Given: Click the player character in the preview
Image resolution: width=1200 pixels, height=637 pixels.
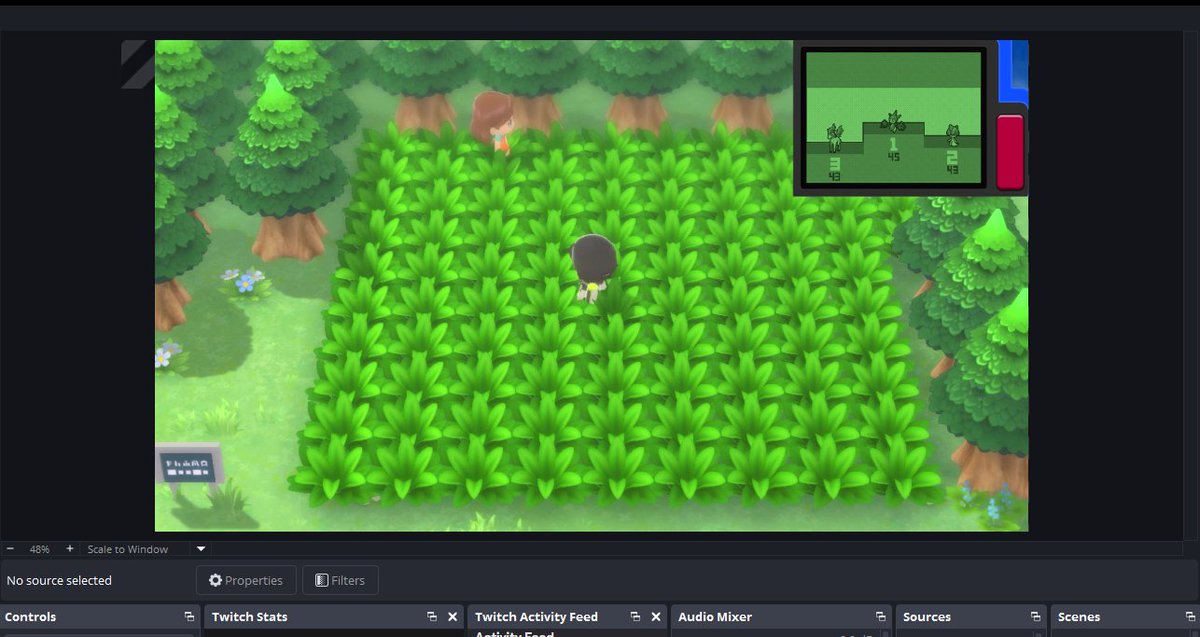Looking at the screenshot, I should point(592,268).
